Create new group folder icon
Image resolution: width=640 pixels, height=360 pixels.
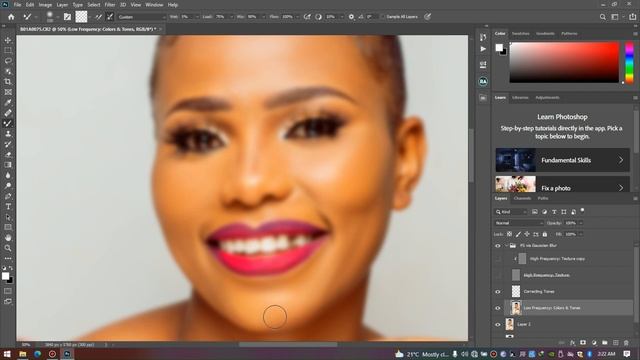coord(604,343)
